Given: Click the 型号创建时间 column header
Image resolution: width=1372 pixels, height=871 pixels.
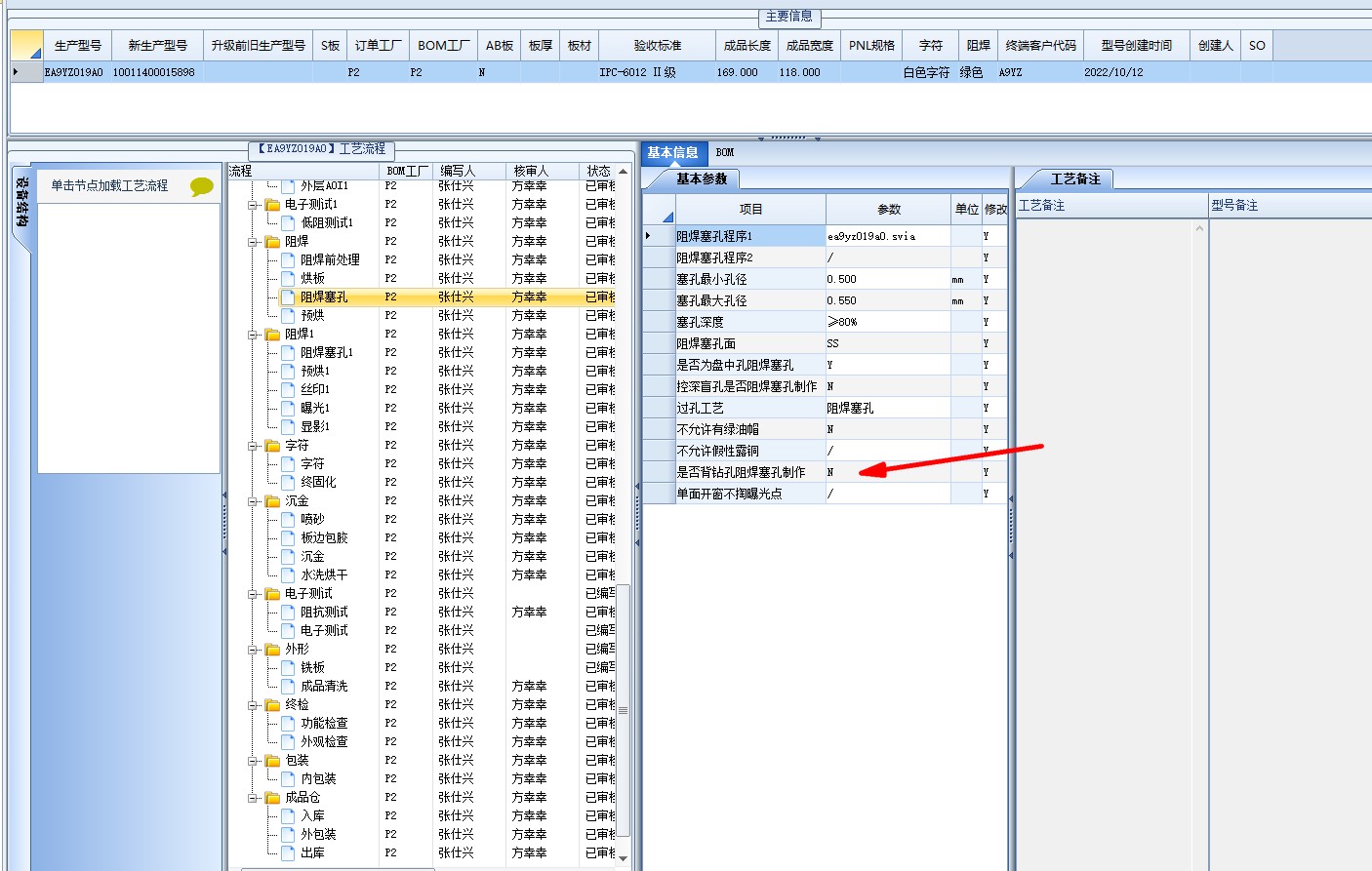Looking at the screenshot, I should tap(1137, 46).
